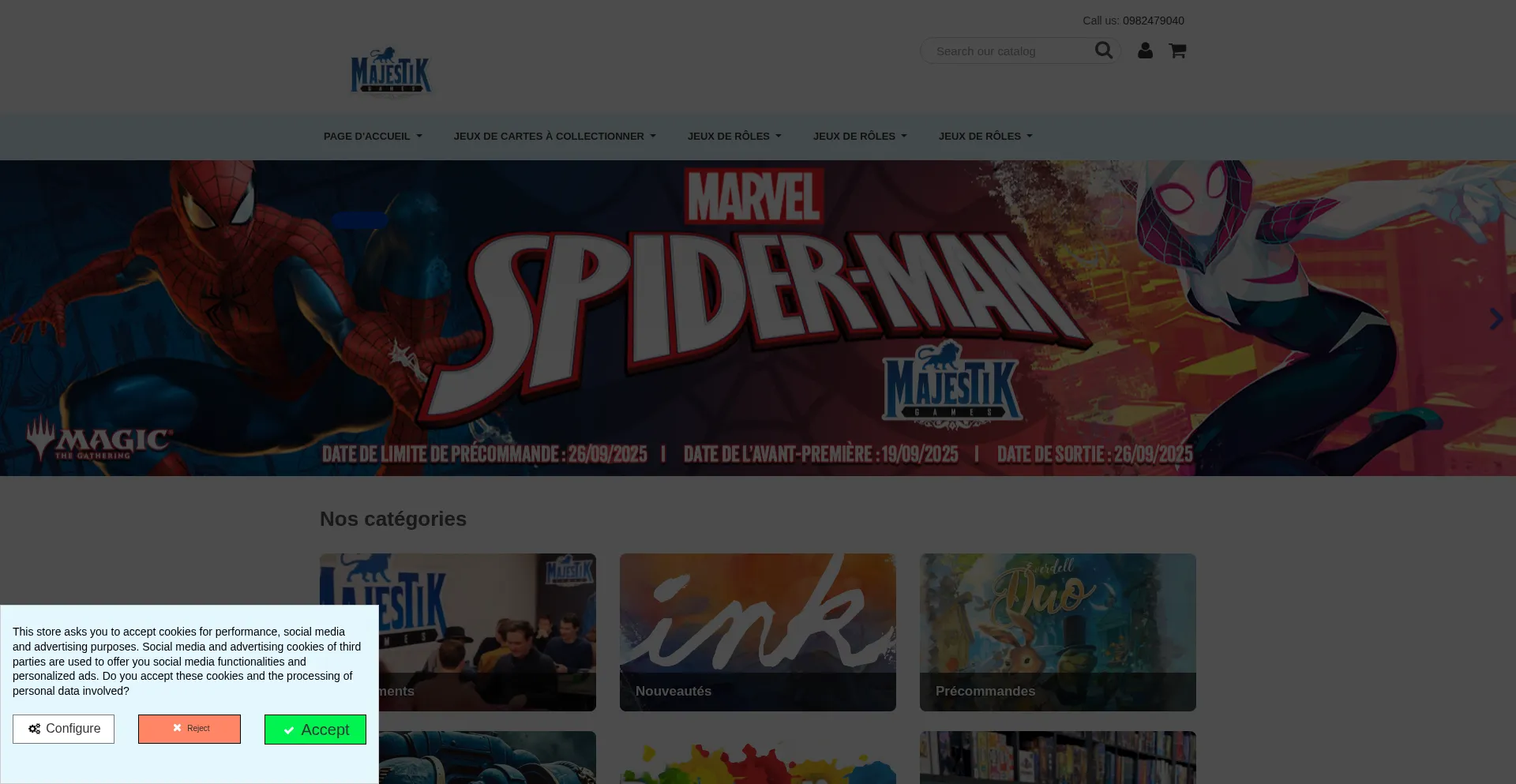1516x784 pixels.
Task: Open the paint splash category tile
Action: [x=758, y=760]
